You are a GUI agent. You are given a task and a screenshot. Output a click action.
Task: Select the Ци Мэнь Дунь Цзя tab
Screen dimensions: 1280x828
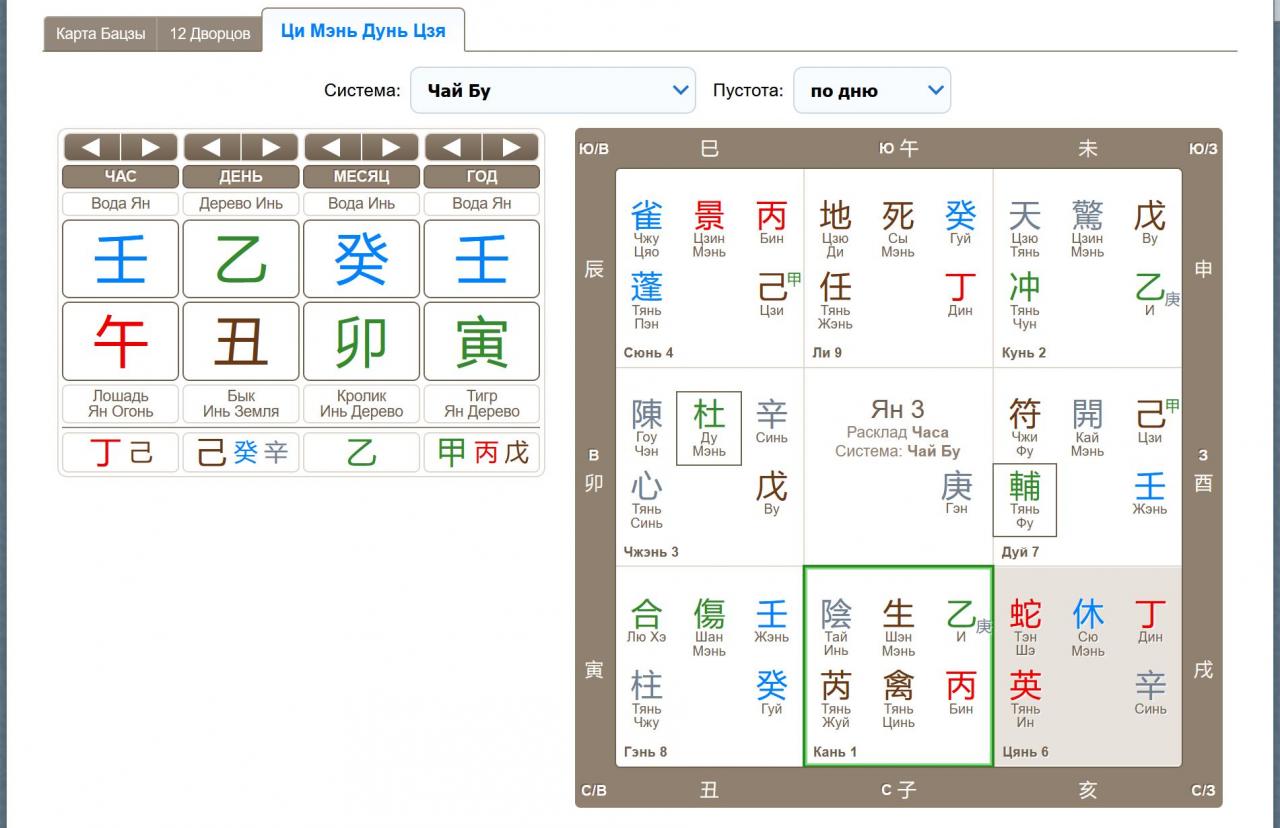coord(363,31)
